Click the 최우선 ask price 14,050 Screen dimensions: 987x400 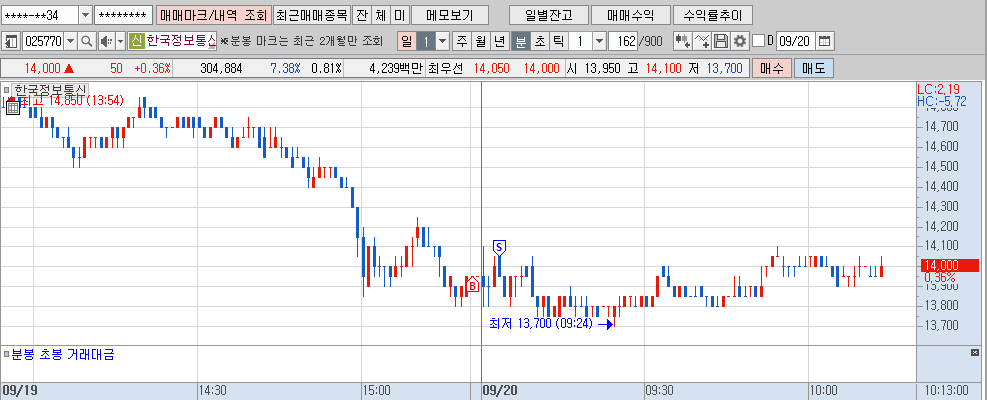492,68
